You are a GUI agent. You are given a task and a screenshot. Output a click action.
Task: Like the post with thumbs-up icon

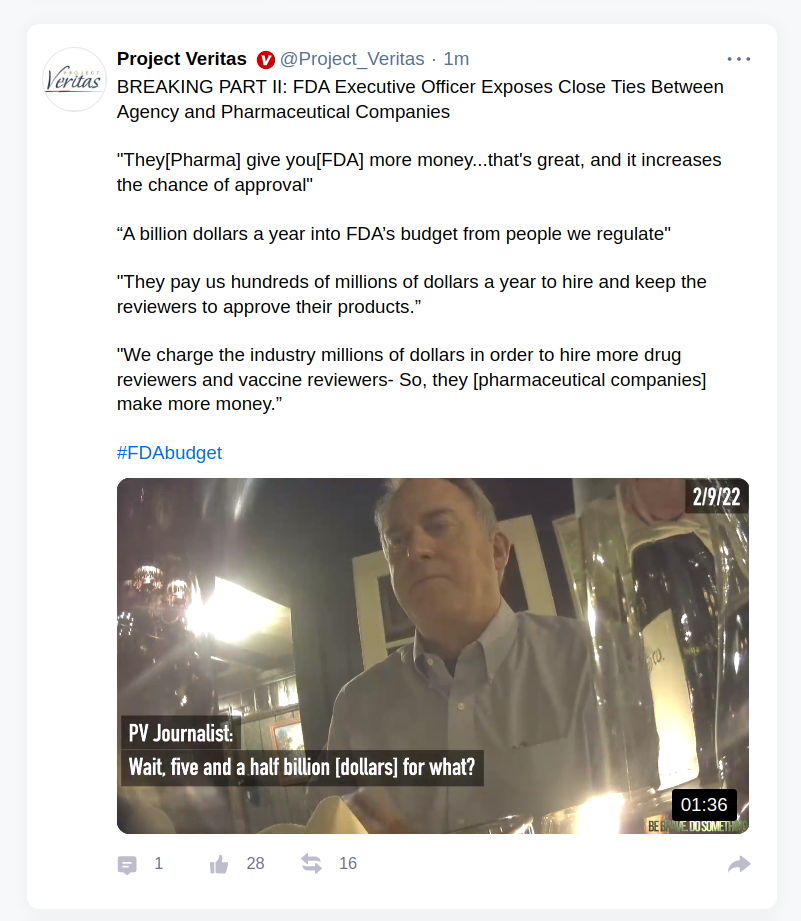219,864
